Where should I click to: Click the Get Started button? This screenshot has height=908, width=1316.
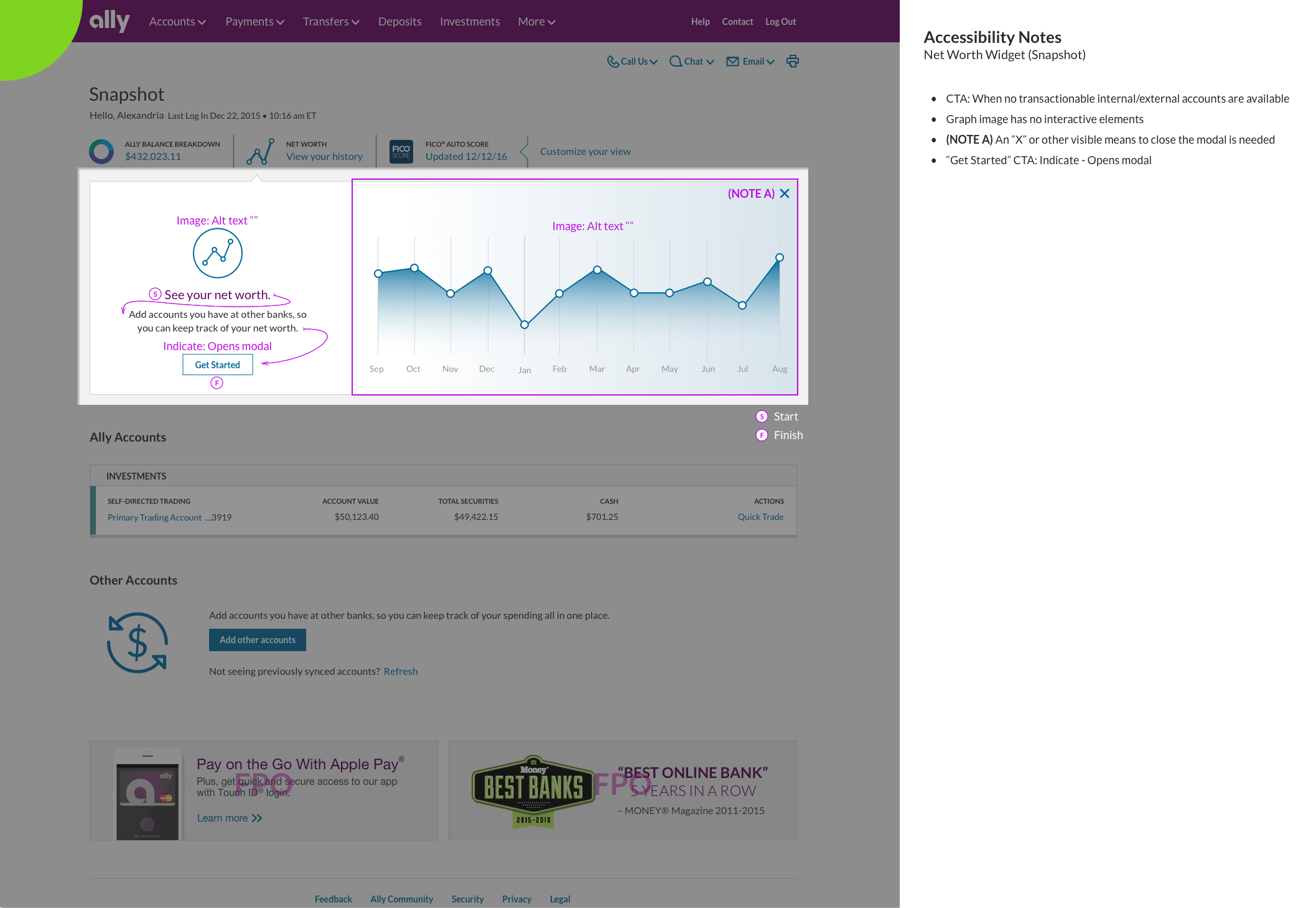[217, 364]
